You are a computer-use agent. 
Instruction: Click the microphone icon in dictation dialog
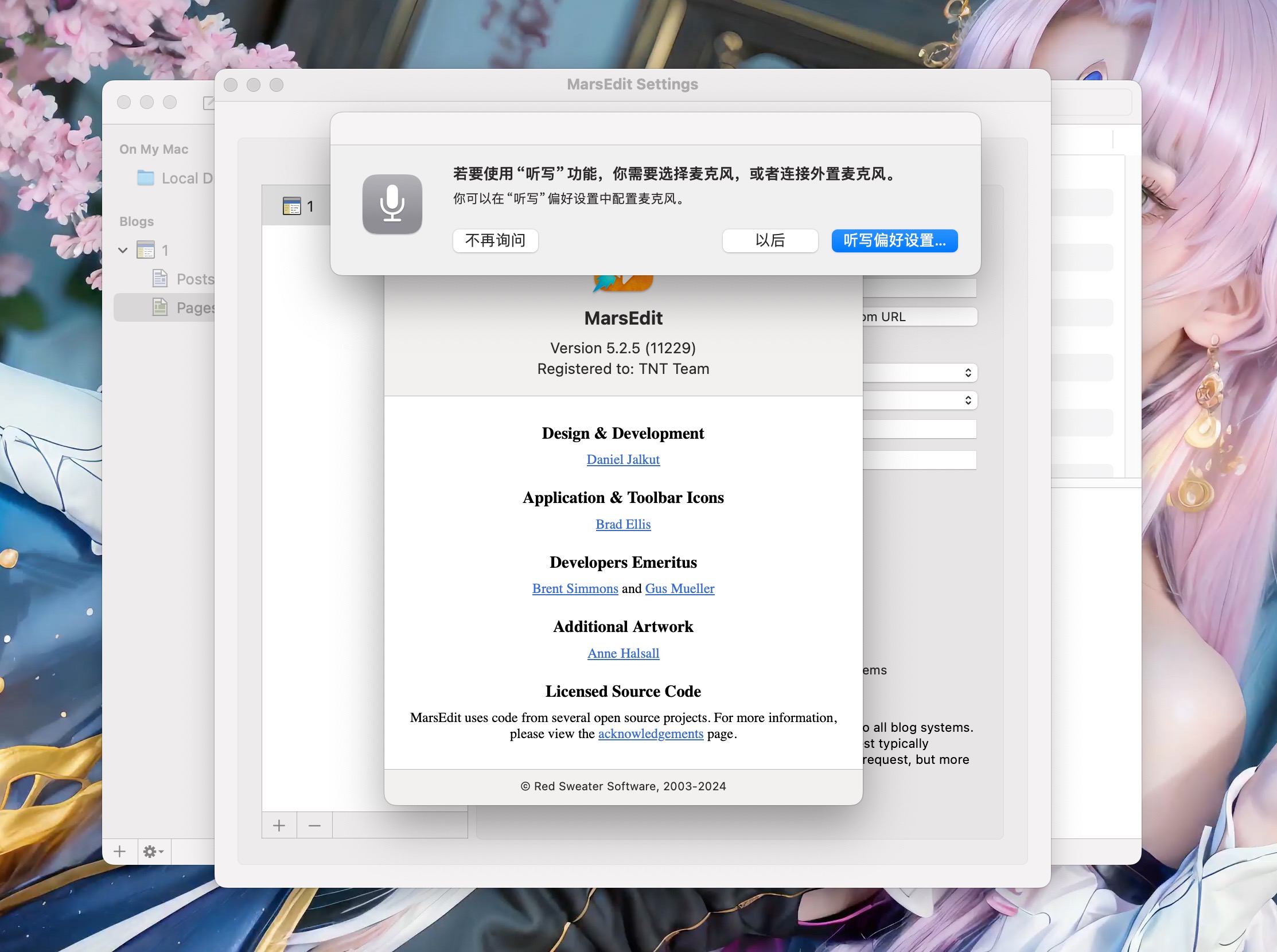(x=392, y=204)
